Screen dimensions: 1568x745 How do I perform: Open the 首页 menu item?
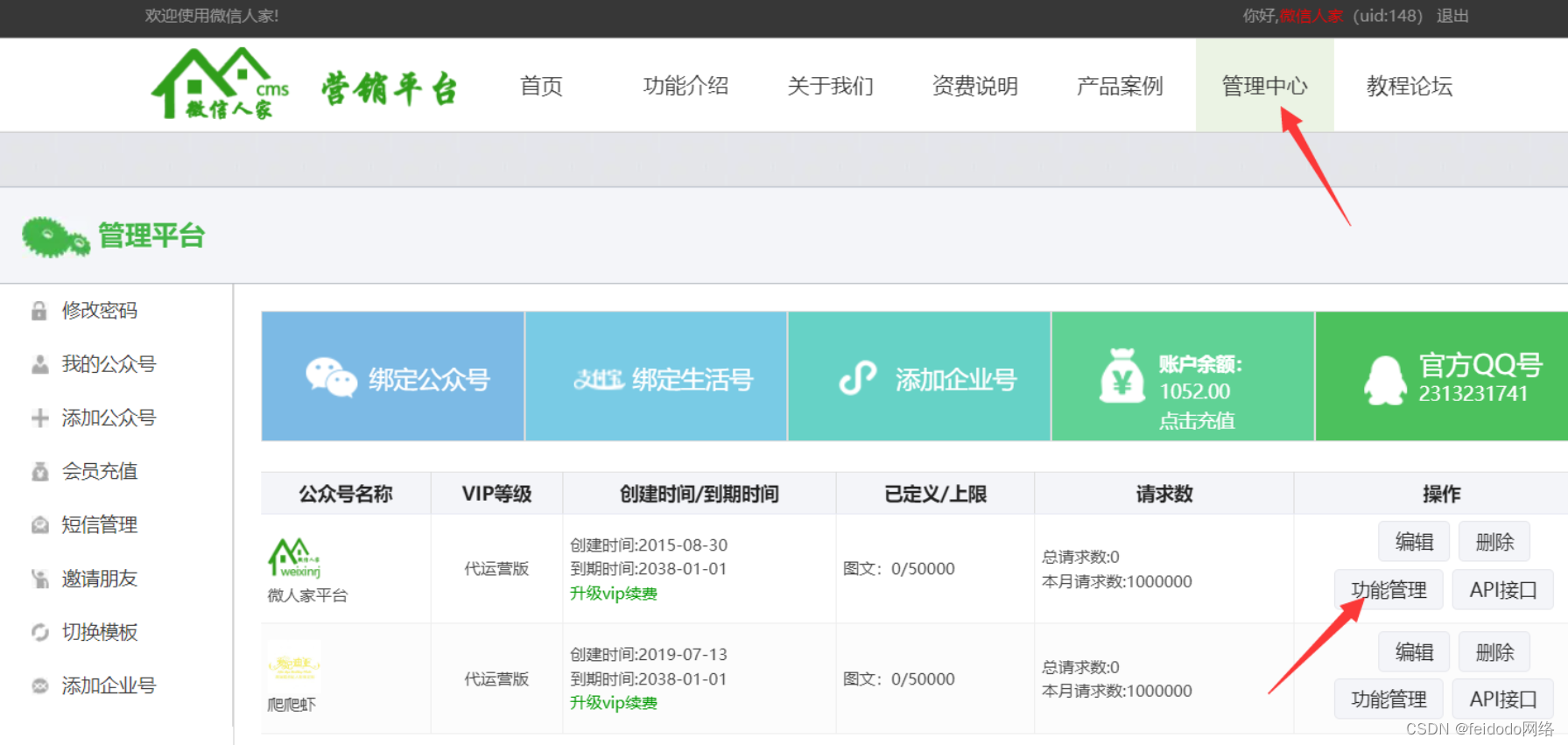[541, 86]
